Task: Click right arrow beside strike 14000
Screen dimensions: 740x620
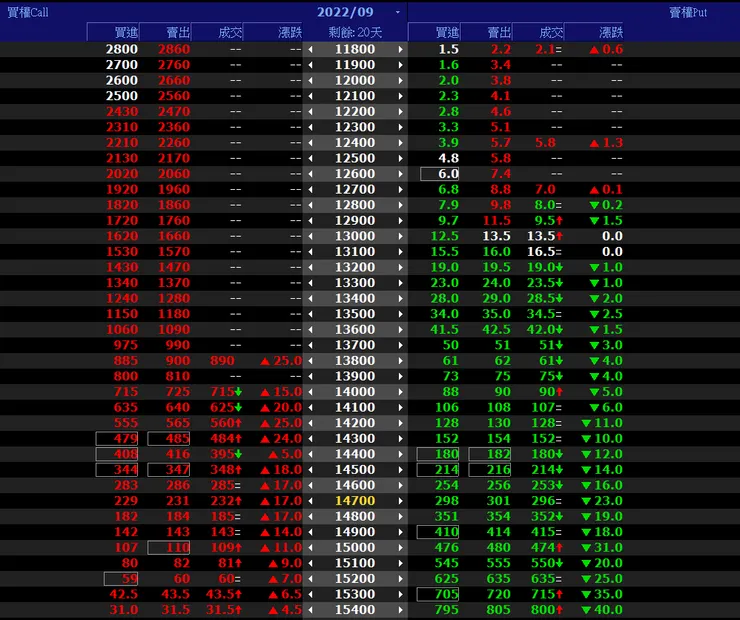Action: pyautogui.click(x=401, y=392)
